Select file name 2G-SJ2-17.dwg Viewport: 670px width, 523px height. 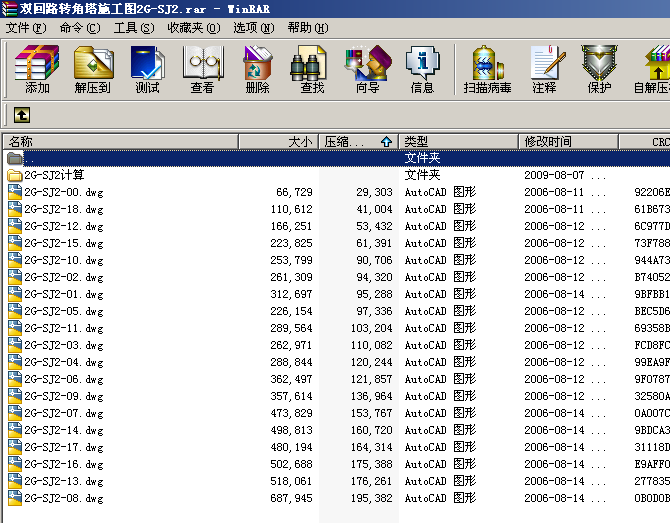pos(64,447)
